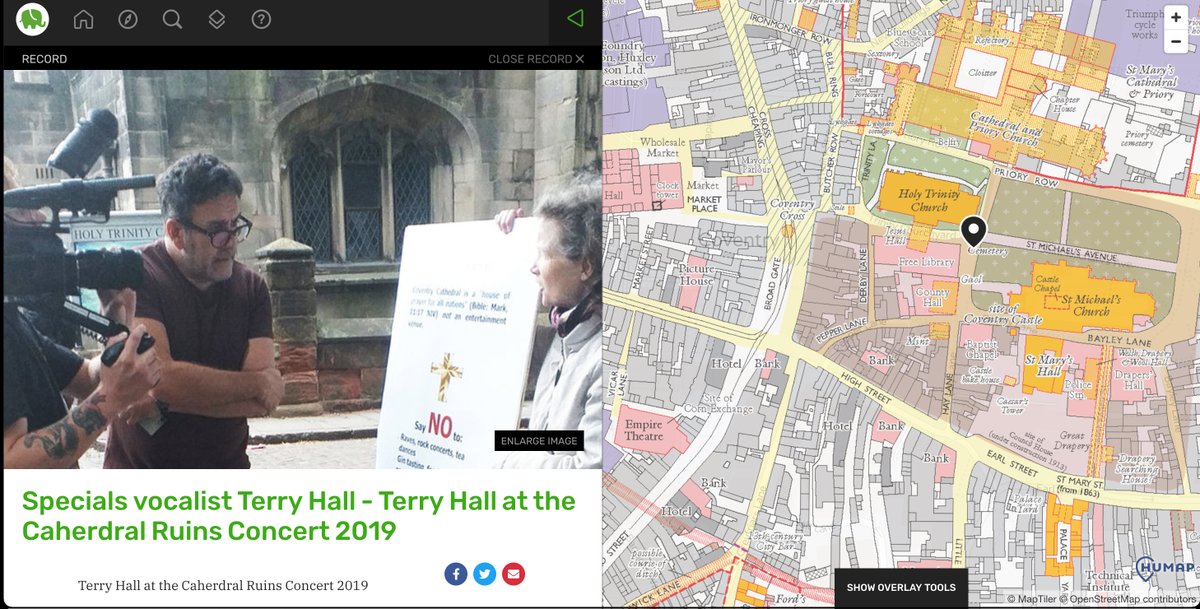The width and height of the screenshot is (1200, 609).
Task: Click the Search magnifier icon
Action: (172, 18)
